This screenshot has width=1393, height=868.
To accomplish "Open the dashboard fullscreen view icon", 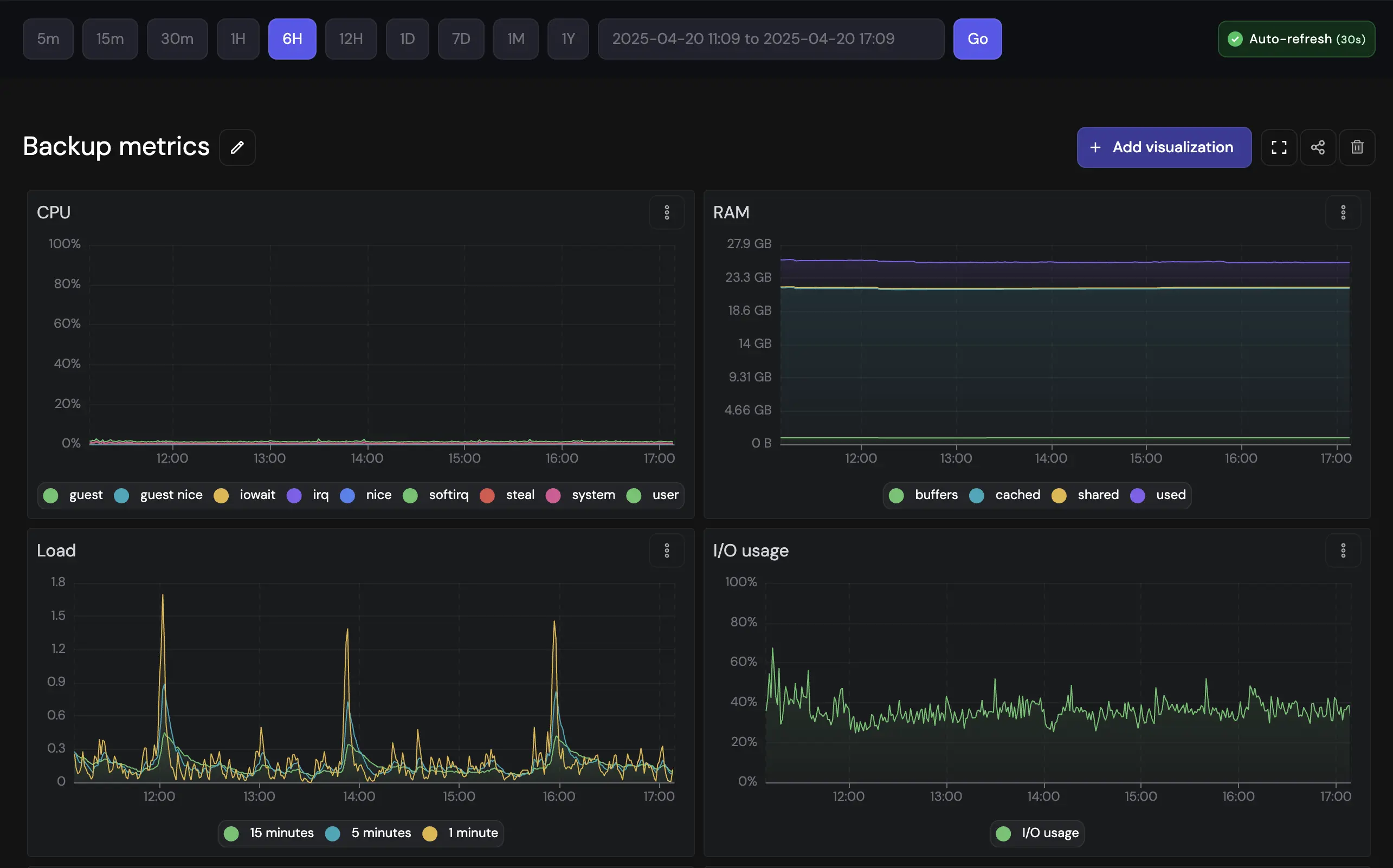I will tap(1278, 147).
